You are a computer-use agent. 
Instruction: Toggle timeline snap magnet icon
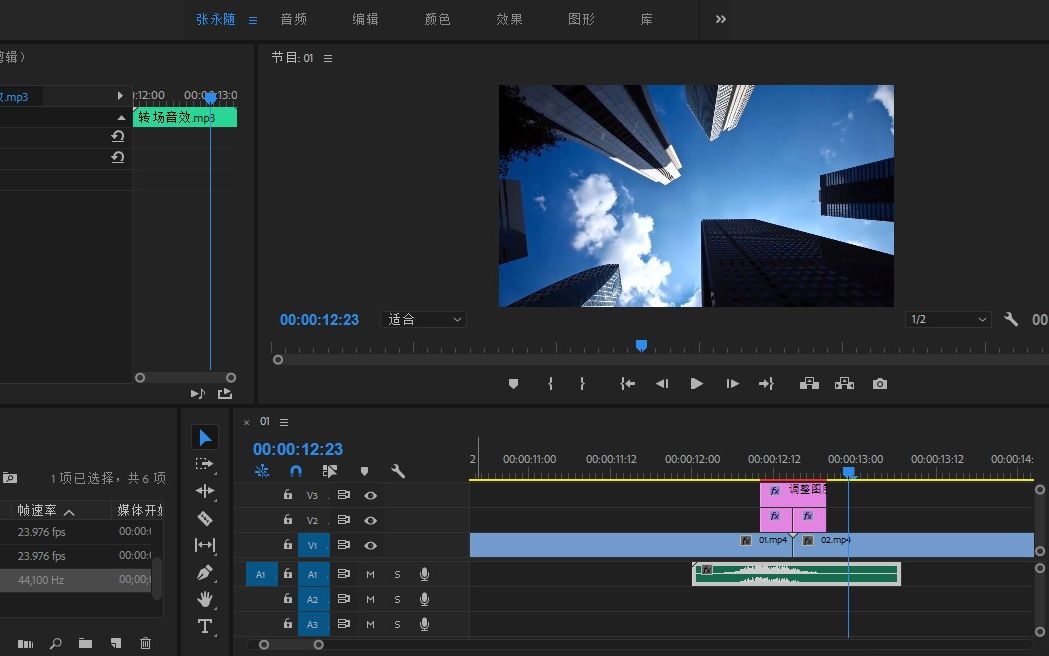296,471
